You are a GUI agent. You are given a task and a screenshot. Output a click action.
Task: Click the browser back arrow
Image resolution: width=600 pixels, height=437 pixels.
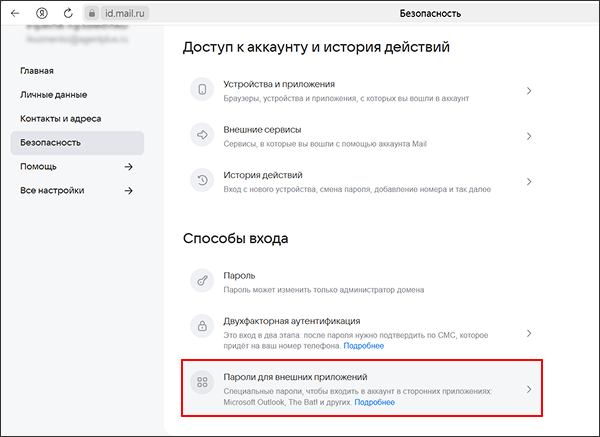[x=15, y=13]
